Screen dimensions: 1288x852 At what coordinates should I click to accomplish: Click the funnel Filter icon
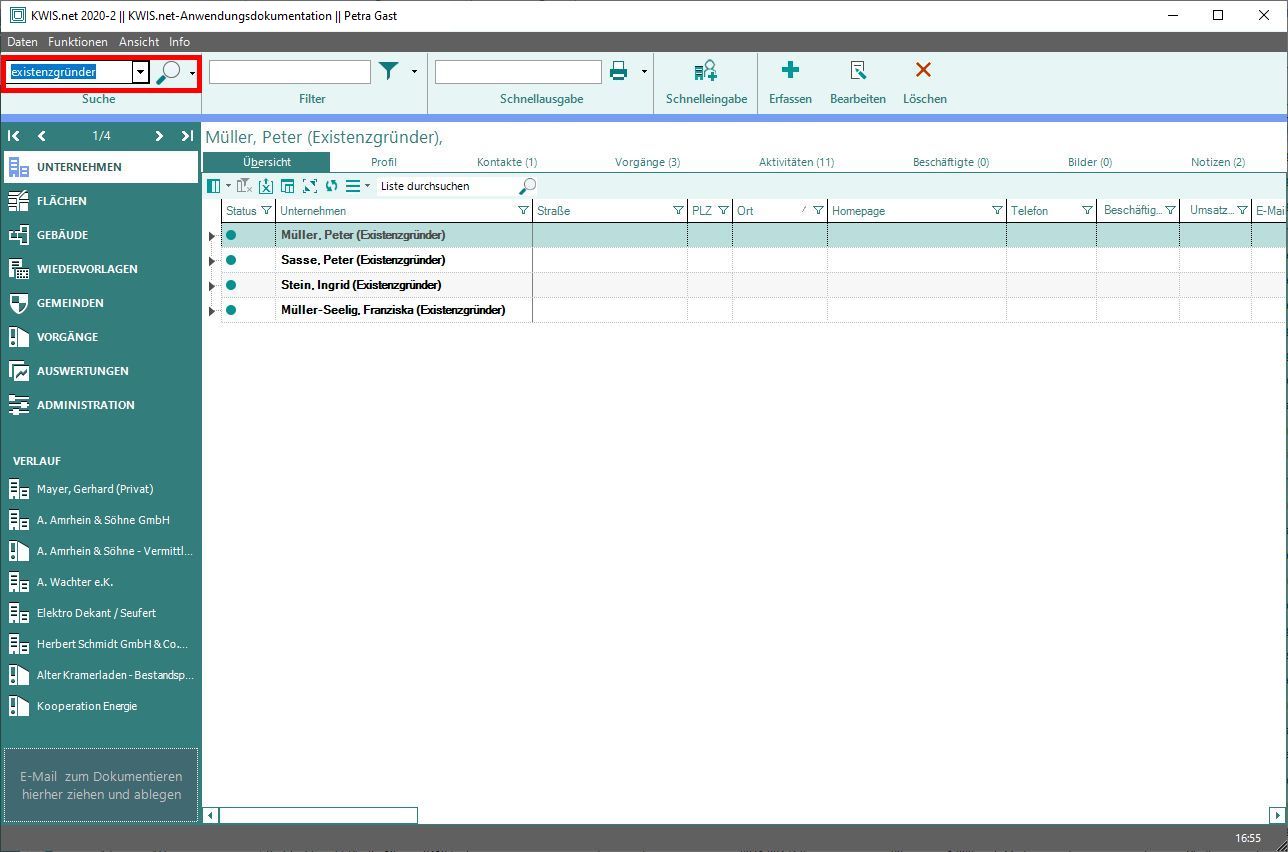pyautogui.click(x=388, y=71)
